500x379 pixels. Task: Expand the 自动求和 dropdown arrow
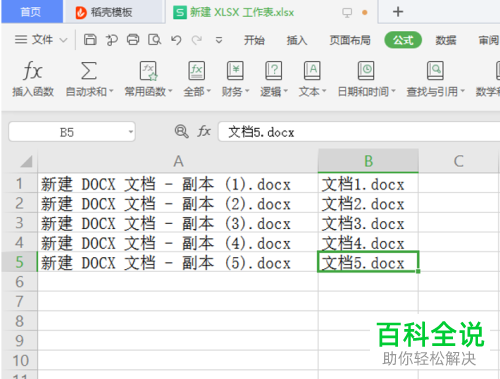pos(111,91)
